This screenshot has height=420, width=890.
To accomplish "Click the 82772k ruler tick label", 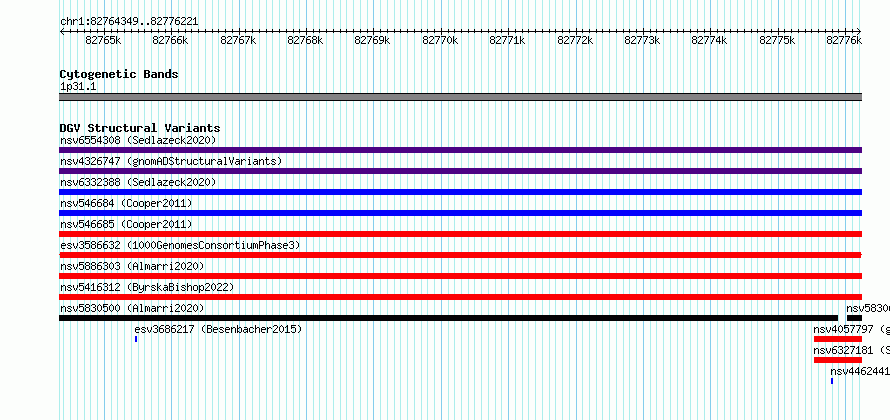I will coord(575,40).
